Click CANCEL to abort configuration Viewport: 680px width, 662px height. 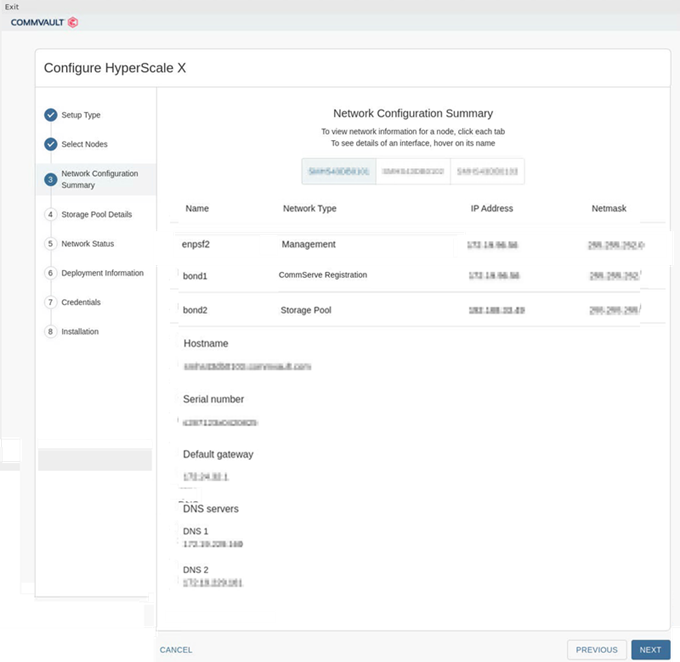(176, 650)
